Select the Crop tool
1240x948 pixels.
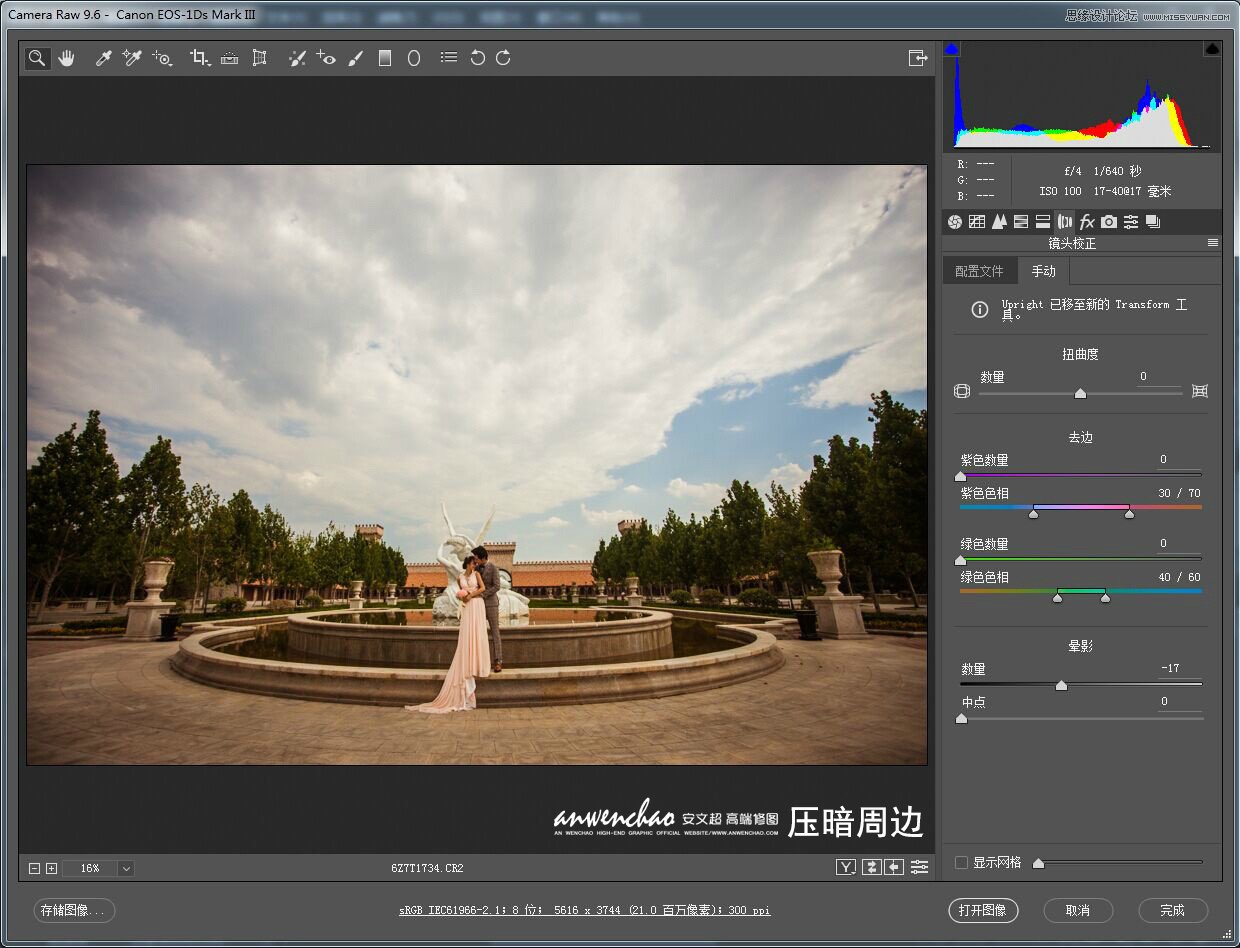point(200,58)
